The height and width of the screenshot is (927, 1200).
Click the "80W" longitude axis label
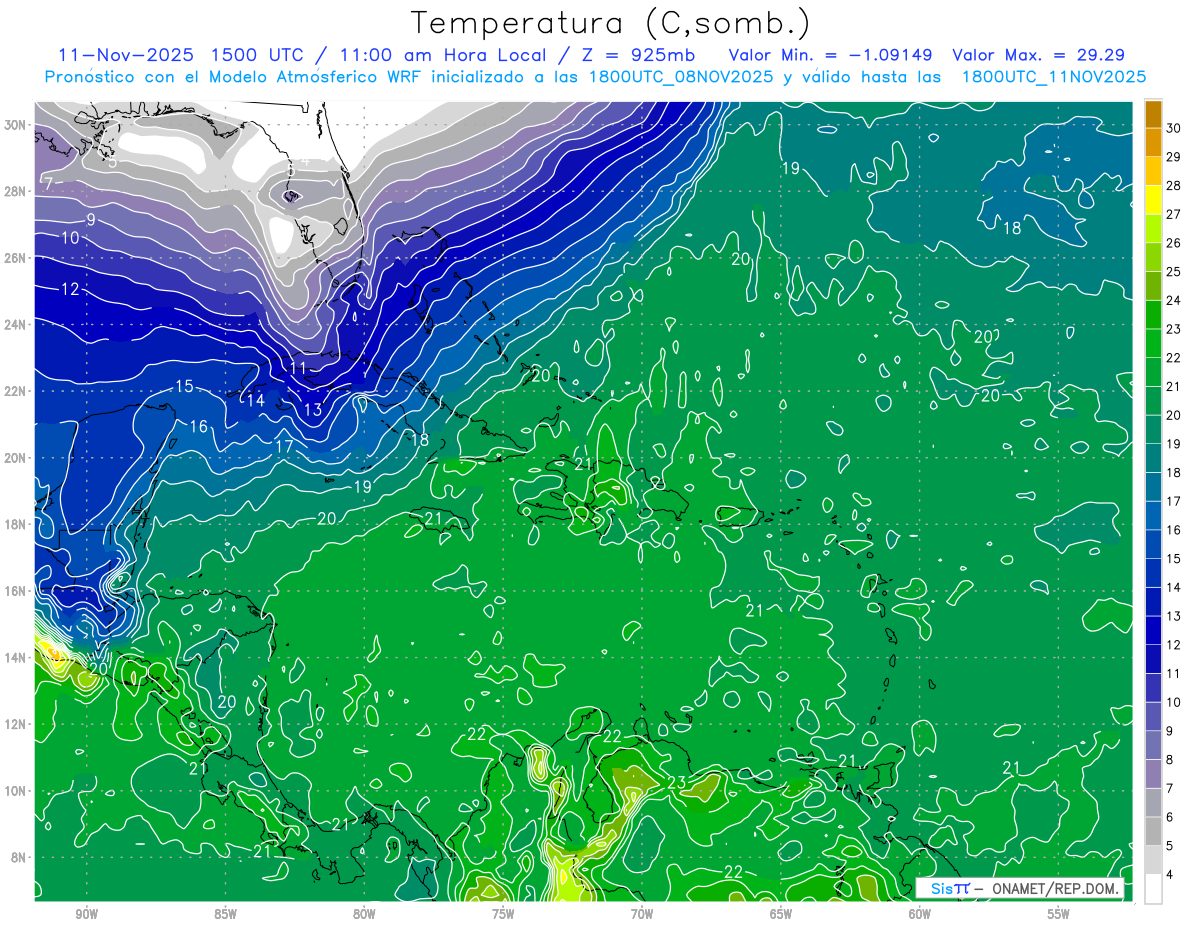pyautogui.click(x=364, y=914)
